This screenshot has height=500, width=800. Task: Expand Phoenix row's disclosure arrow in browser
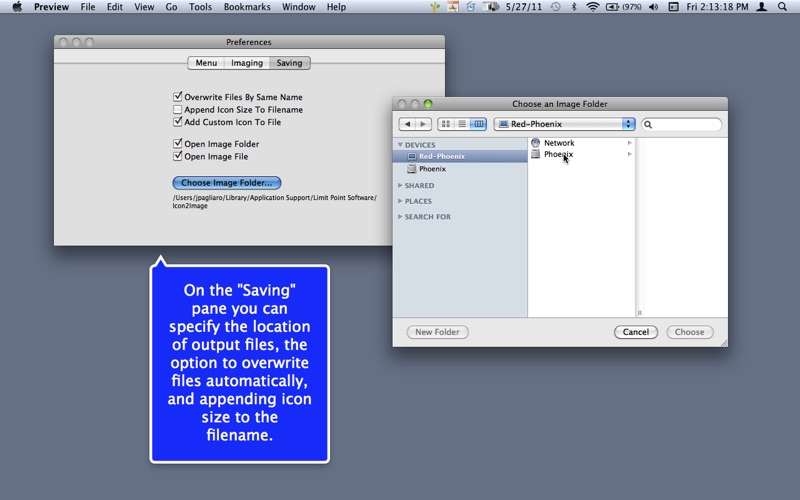pos(630,154)
